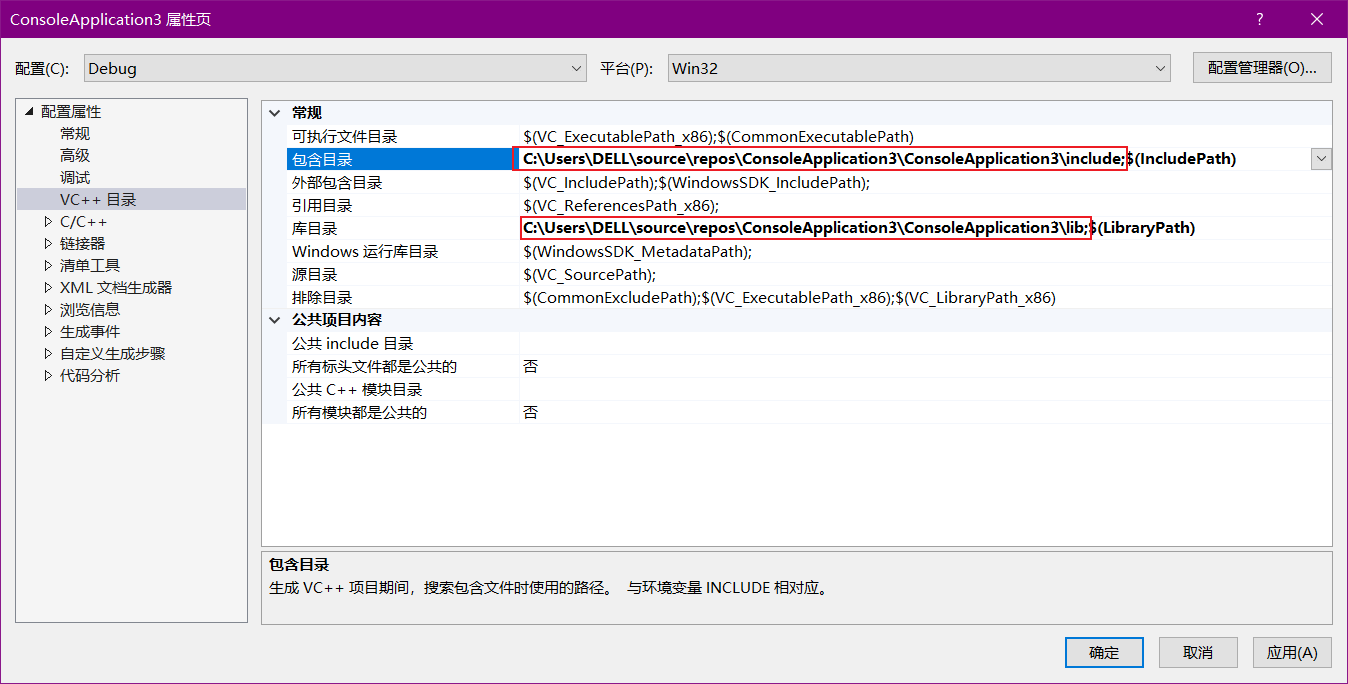1348x684 pixels.
Task: Expand the 浏览信息 tree node arrow
Action: pos(48,309)
